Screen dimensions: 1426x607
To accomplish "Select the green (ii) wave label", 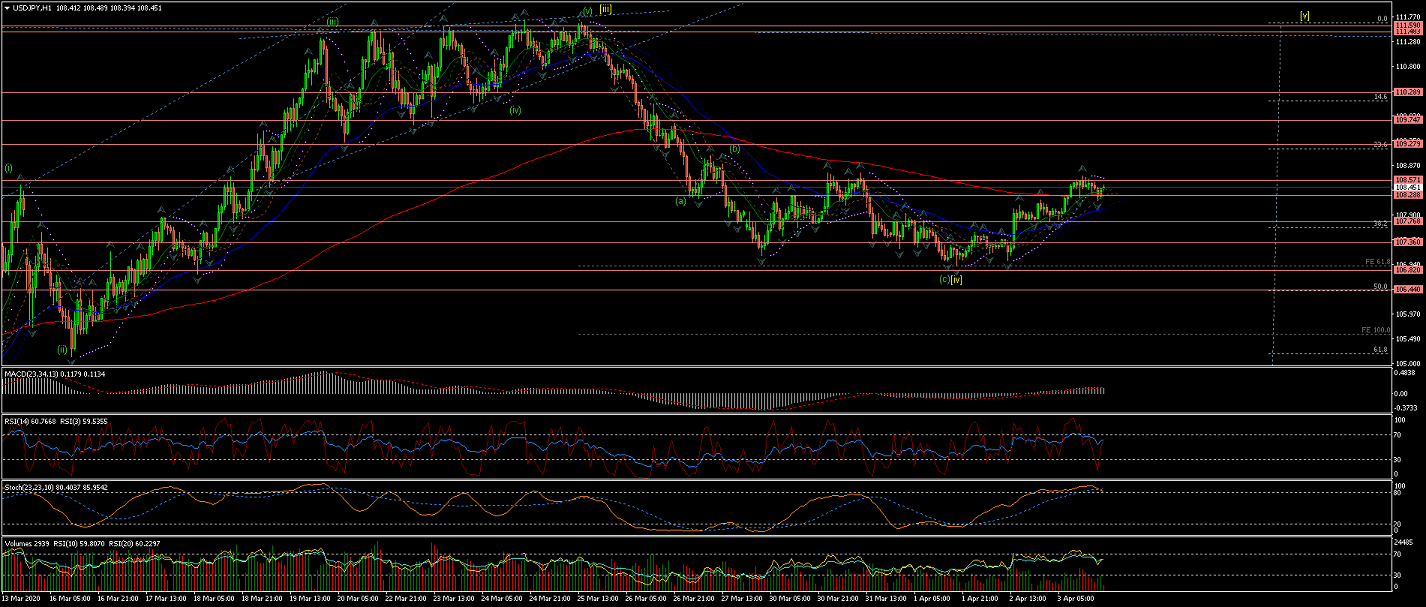I will point(62,350).
